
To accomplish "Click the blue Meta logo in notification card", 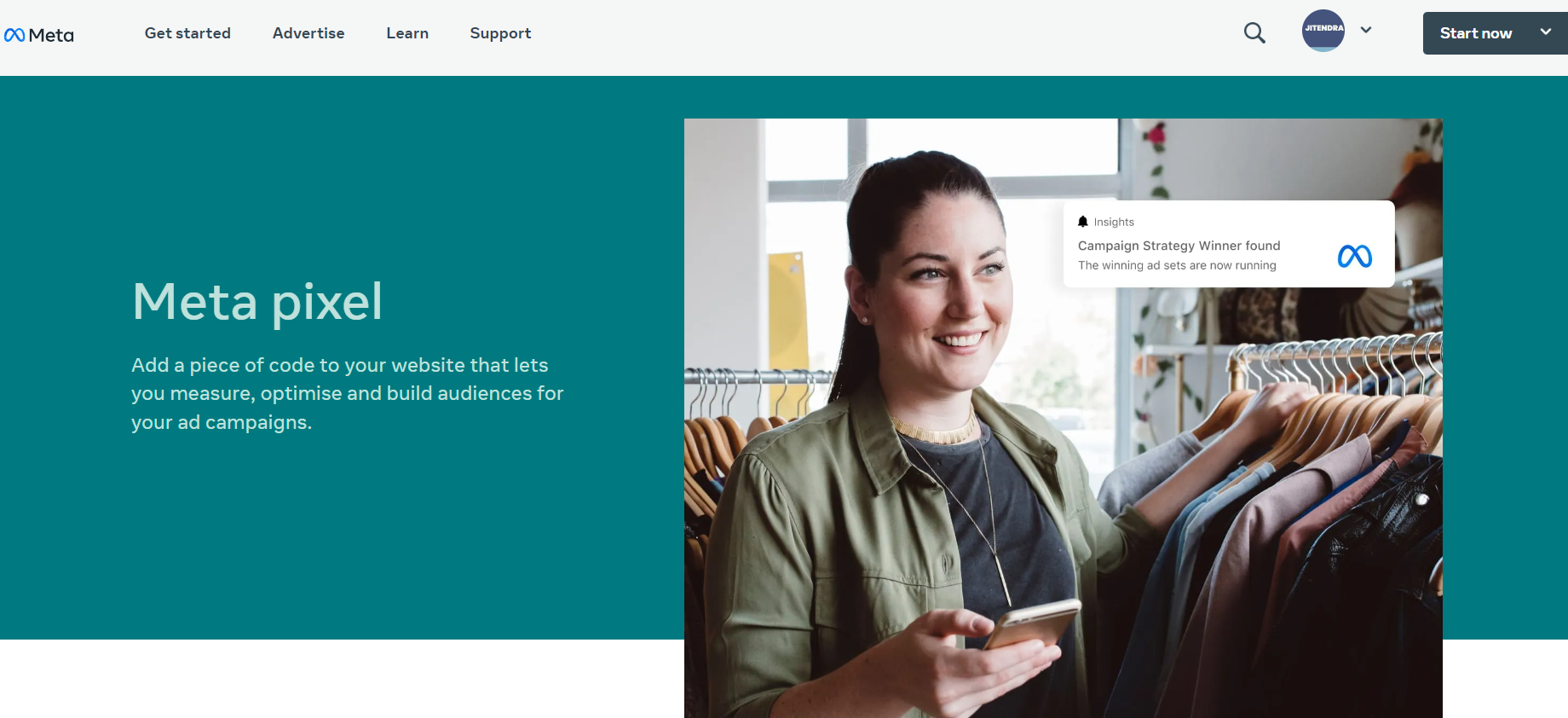I will click(x=1355, y=256).
